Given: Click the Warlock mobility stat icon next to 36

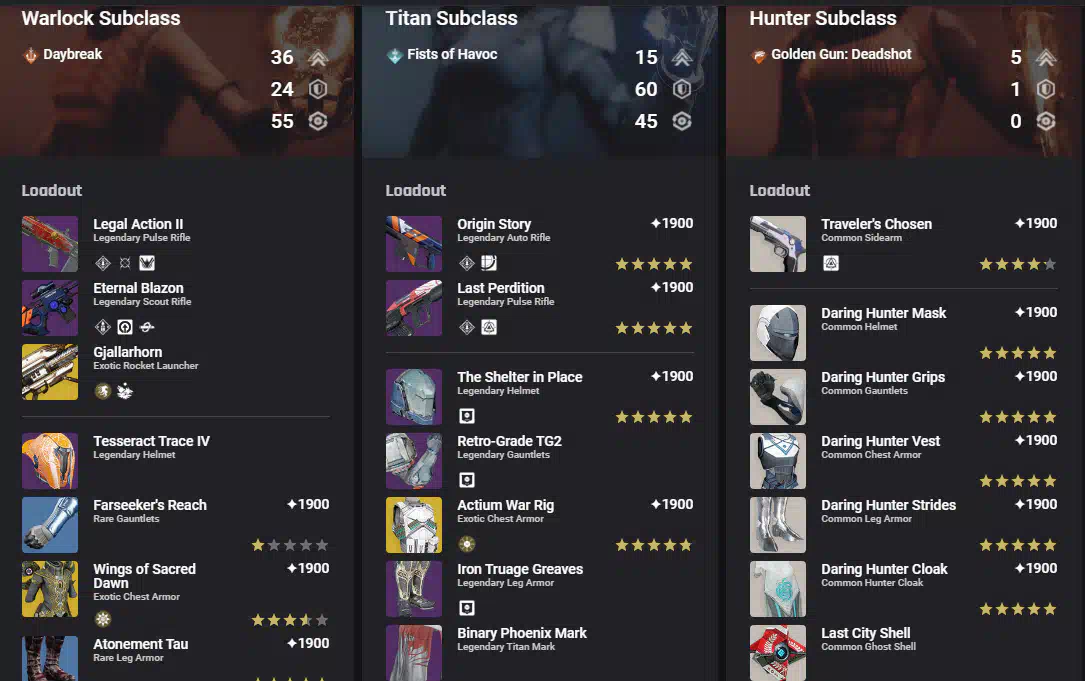Looking at the screenshot, I should point(318,57).
